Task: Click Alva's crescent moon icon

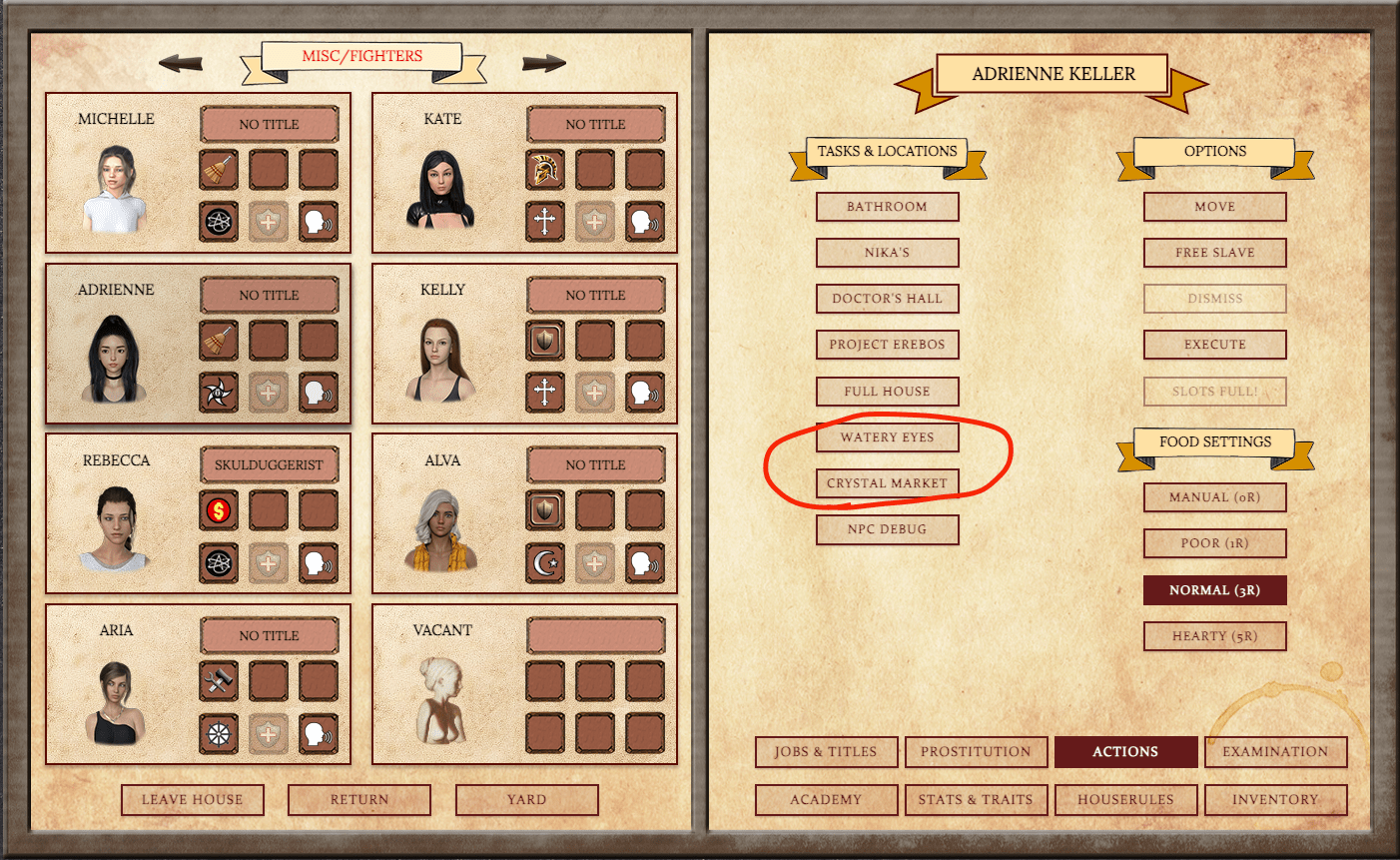Action: [x=545, y=563]
